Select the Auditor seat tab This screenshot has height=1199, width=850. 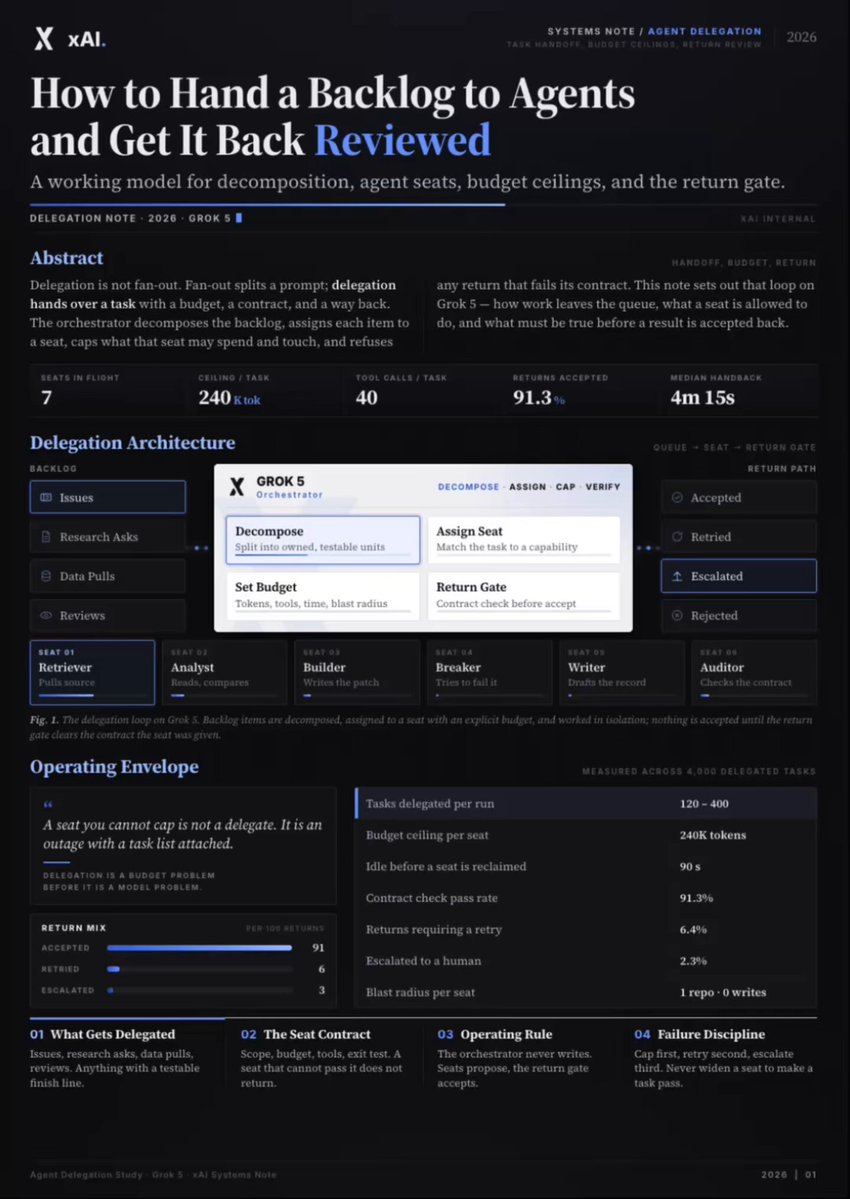(754, 672)
